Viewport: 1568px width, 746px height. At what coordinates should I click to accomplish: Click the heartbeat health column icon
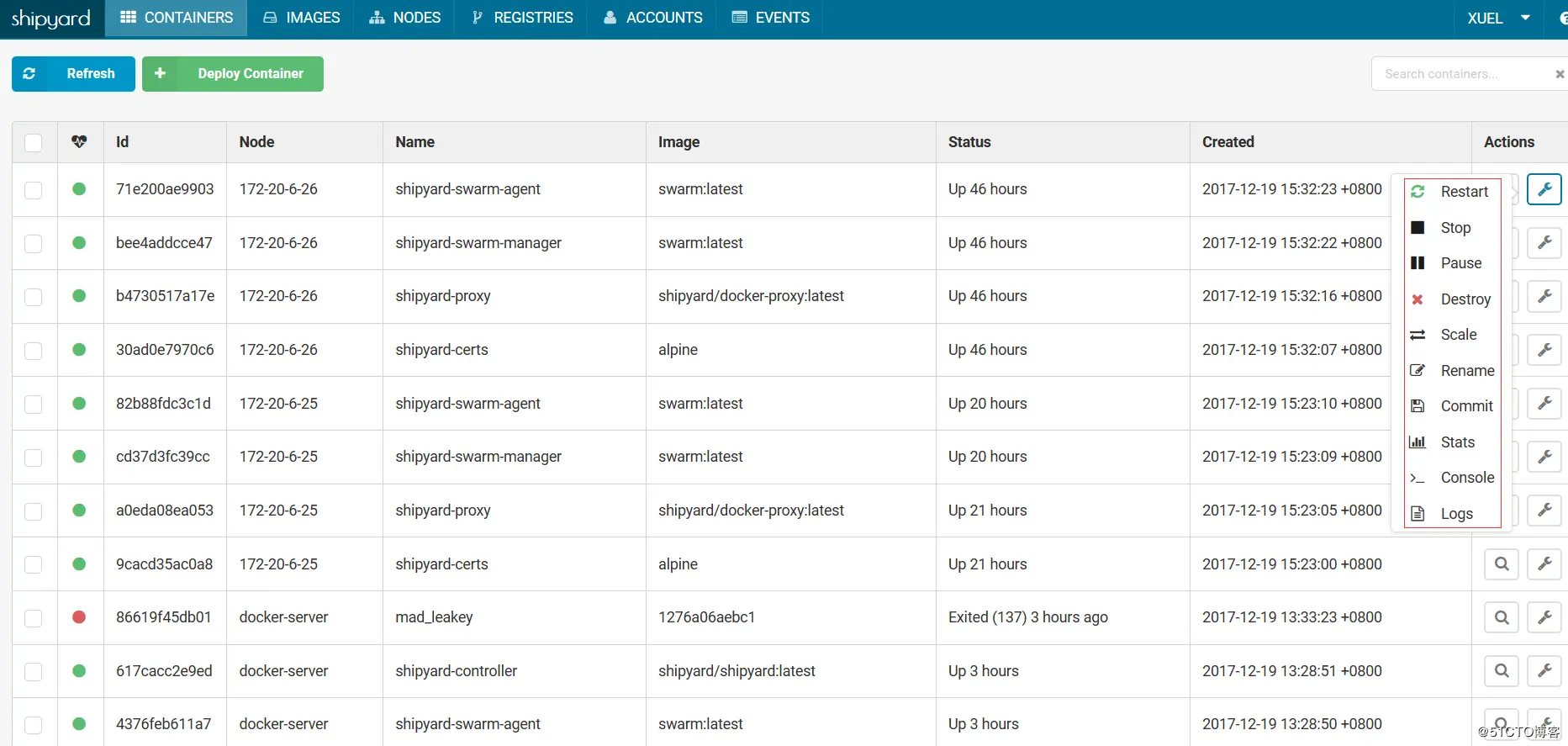point(79,142)
